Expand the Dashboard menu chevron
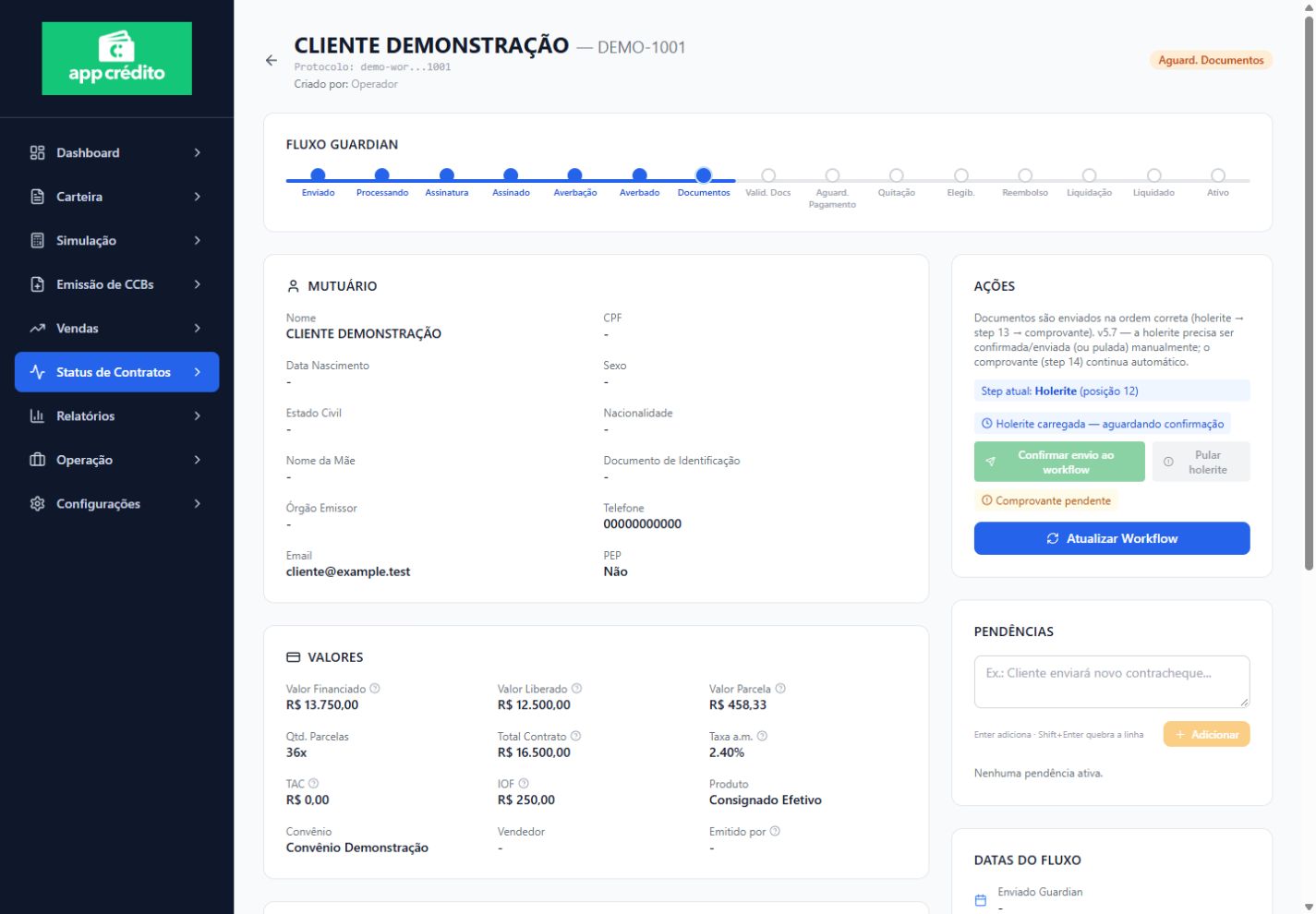1316x914 pixels. pyautogui.click(x=197, y=152)
